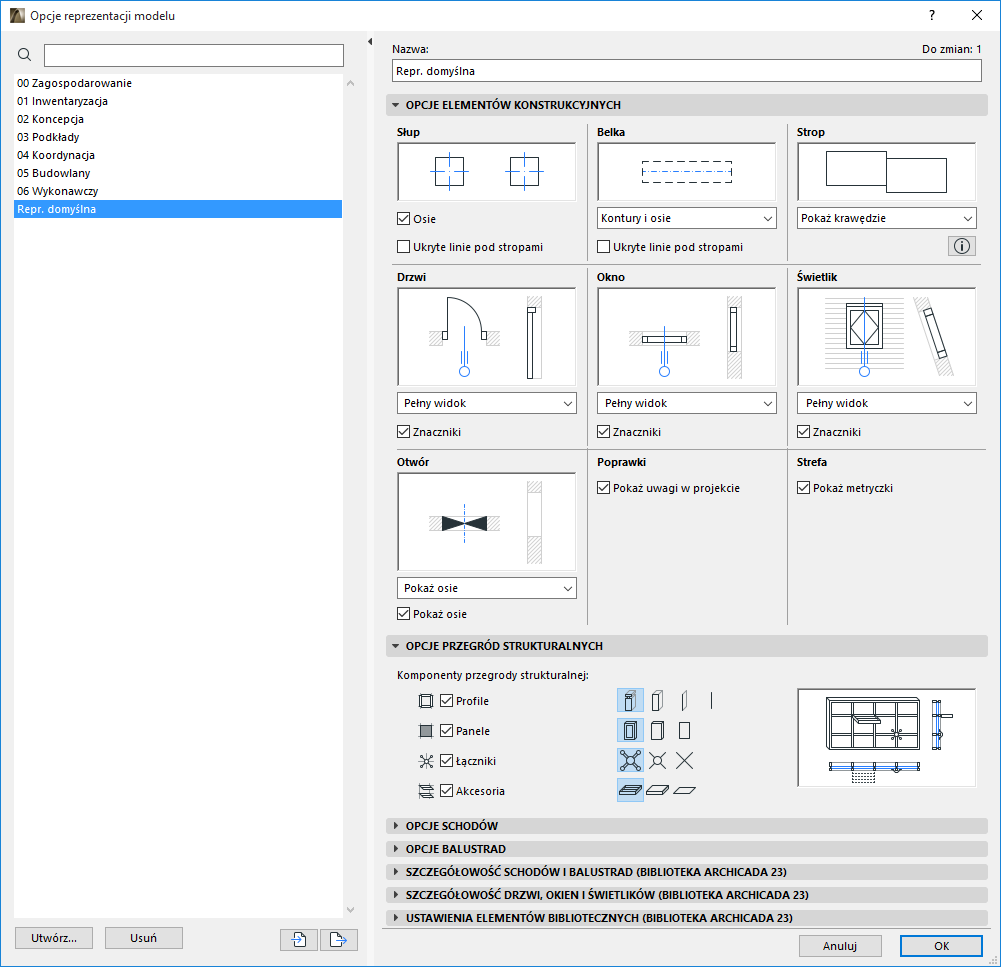The image size is (1001, 967).
Task: Open the Belka display dropdown Kontury i osie
Action: click(686, 217)
